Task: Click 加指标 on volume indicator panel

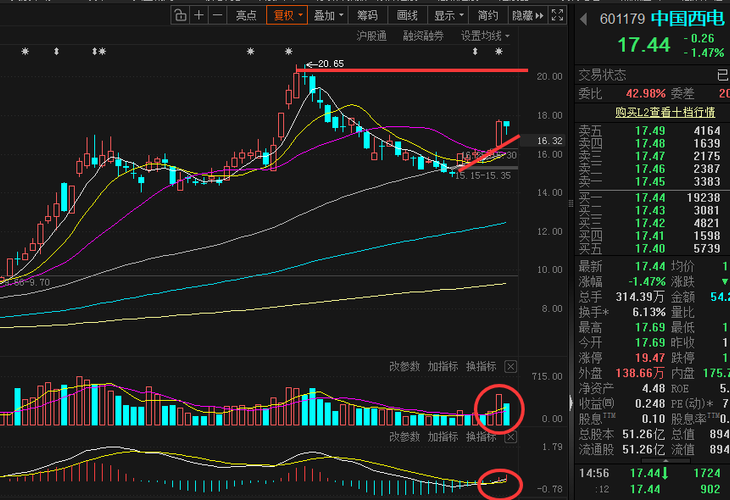Action: point(443,367)
